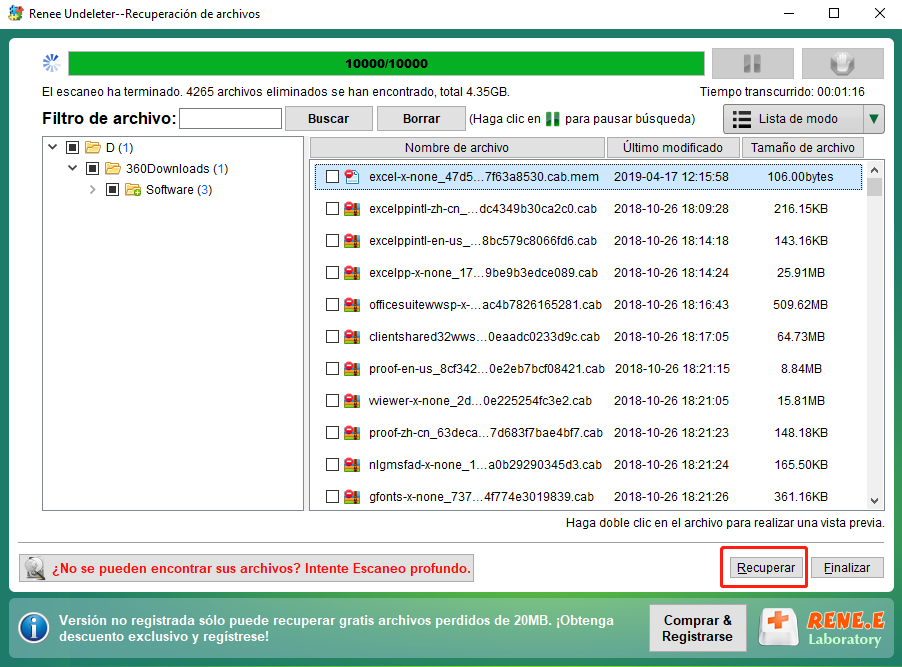Select the D (1) tree label
This screenshot has height=667, width=902.
pos(119,148)
